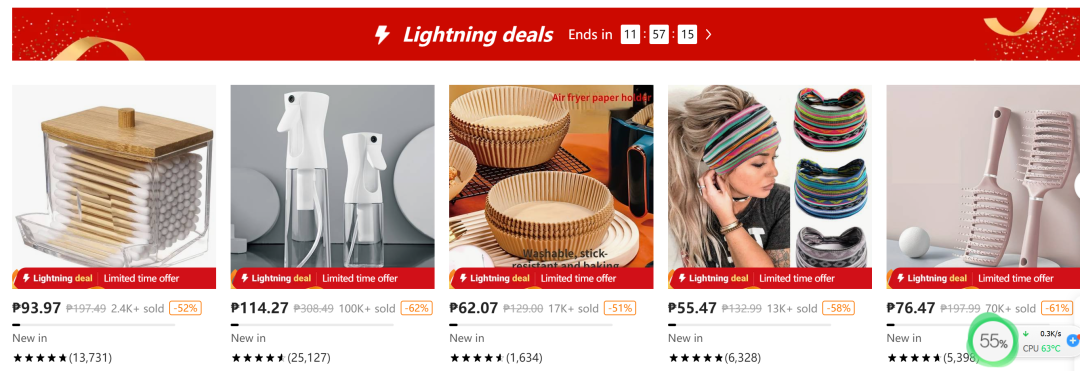
Task: Click the Lightning deals bolt icon
Action: 382,34
